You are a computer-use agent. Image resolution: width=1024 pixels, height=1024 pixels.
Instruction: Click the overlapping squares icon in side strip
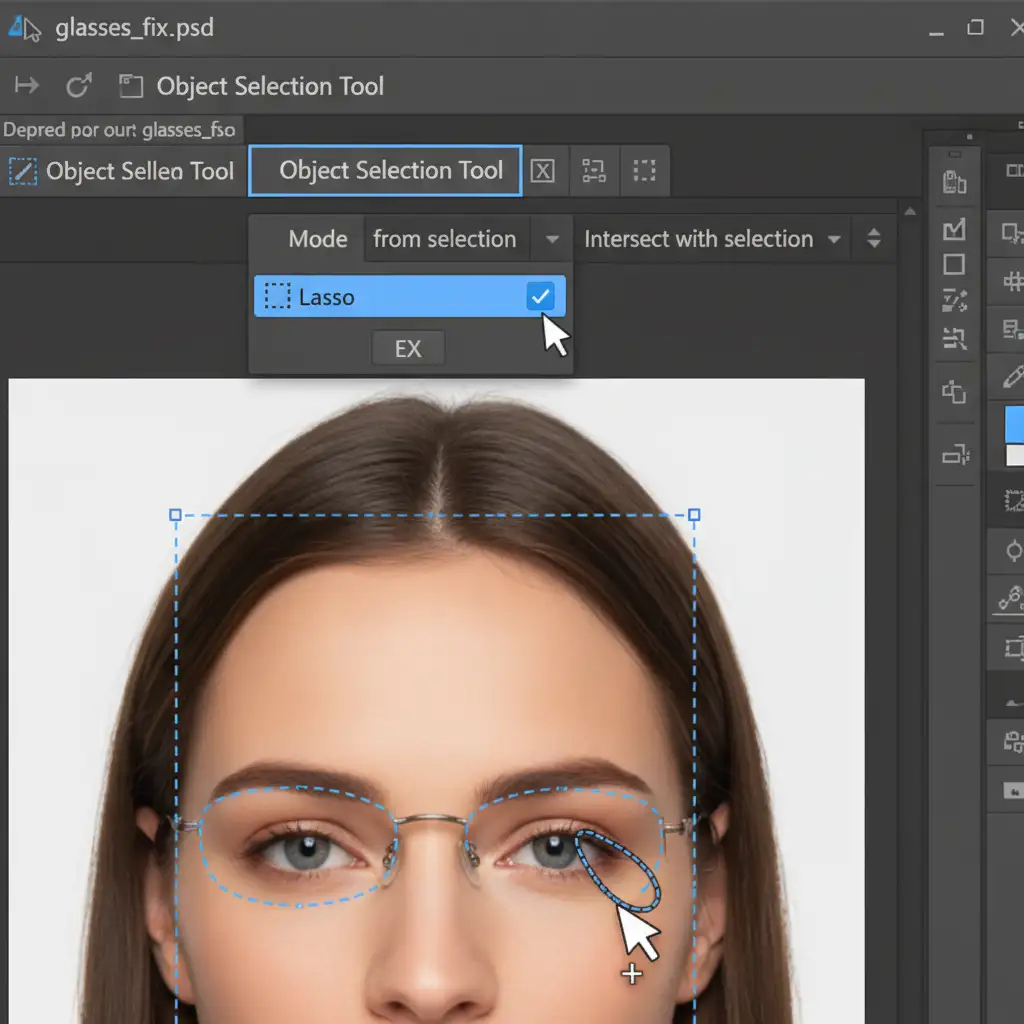click(954, 391)
